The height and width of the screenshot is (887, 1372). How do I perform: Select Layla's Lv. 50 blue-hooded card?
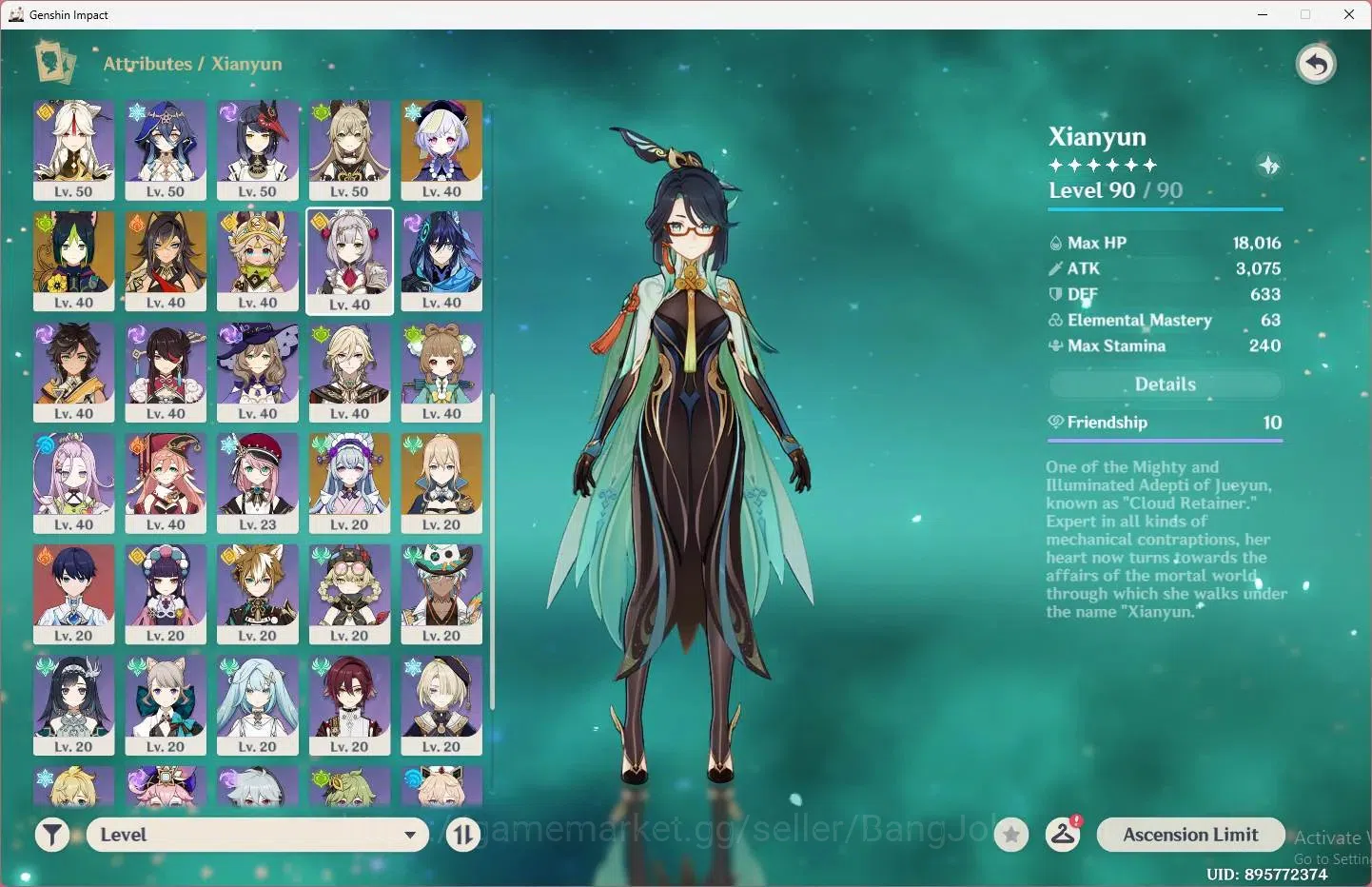tap(166, 150)
